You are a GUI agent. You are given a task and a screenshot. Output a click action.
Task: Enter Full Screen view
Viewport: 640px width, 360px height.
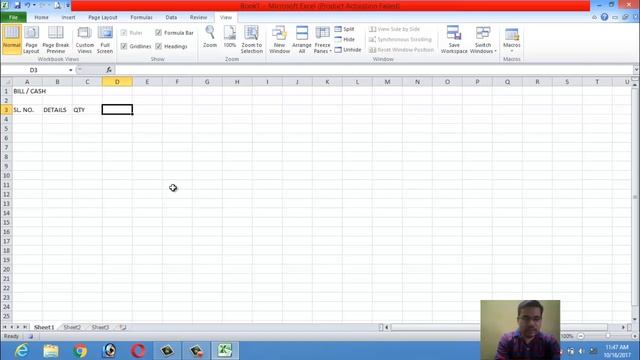pos(105,39)
